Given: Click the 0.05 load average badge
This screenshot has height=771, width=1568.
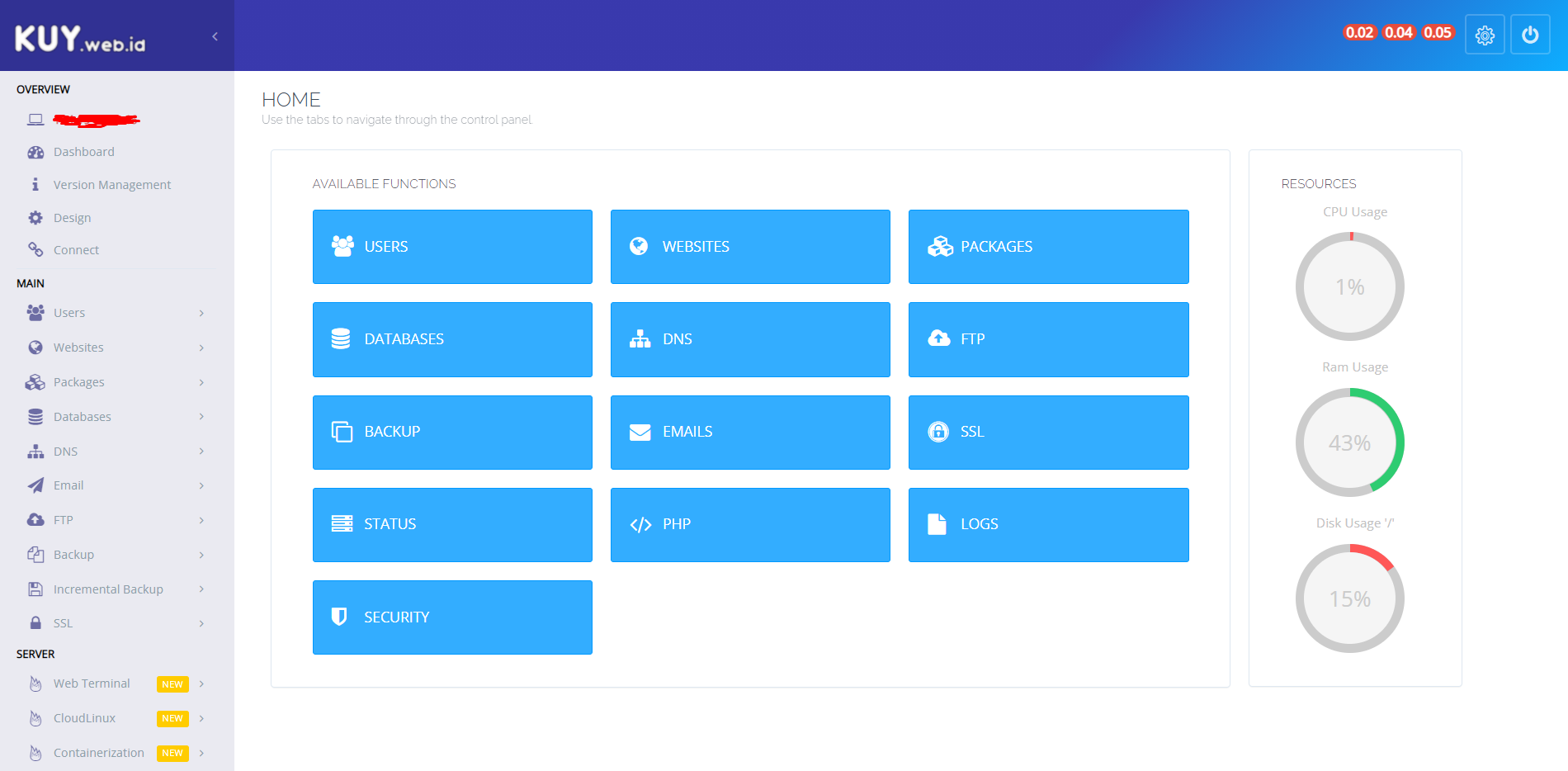Looking at the screenshot, I should coord(1438,32).
